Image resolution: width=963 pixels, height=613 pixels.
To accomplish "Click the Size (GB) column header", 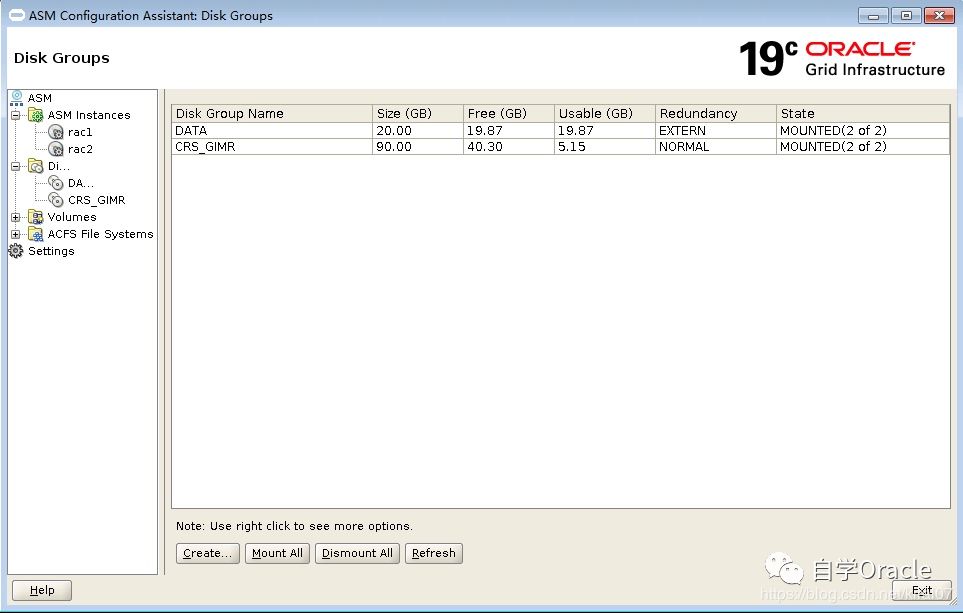I will click(x=418, y=113).
